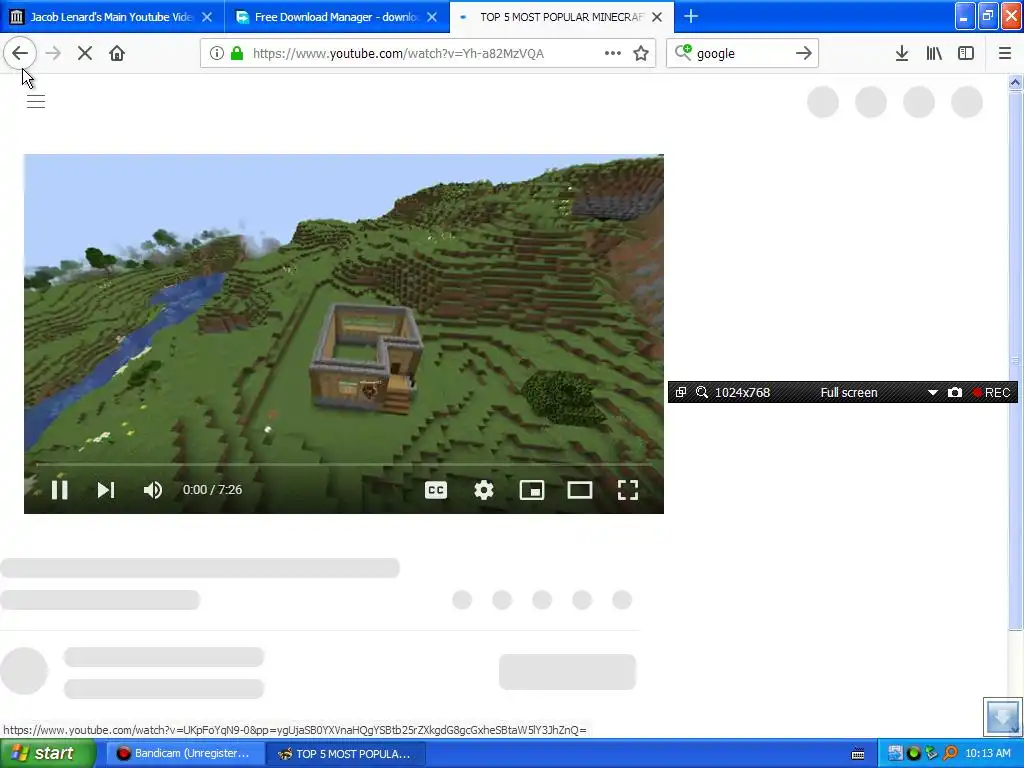Open the Windows start menu
The width and height of the screenshot is (1024, 768).
coord(48,754)
